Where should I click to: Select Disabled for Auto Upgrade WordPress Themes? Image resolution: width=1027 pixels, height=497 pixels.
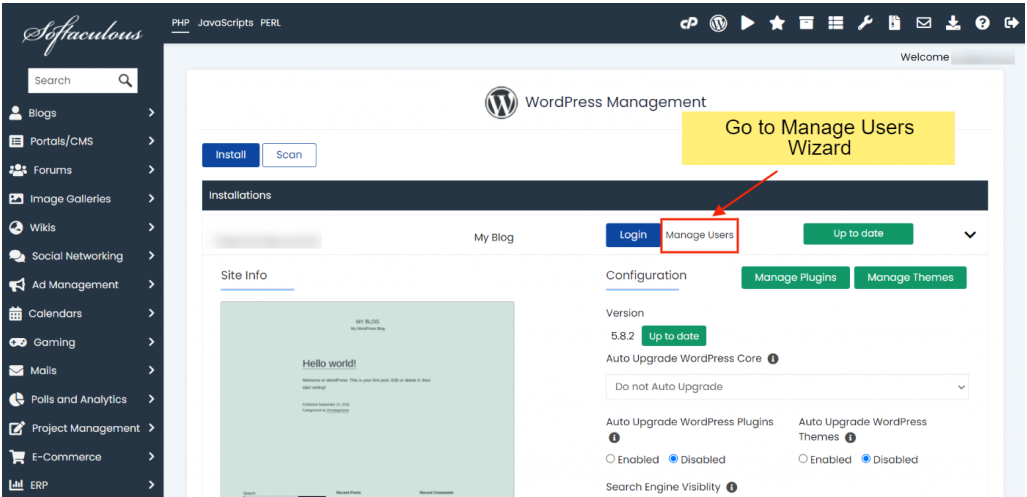pos(866,459)
